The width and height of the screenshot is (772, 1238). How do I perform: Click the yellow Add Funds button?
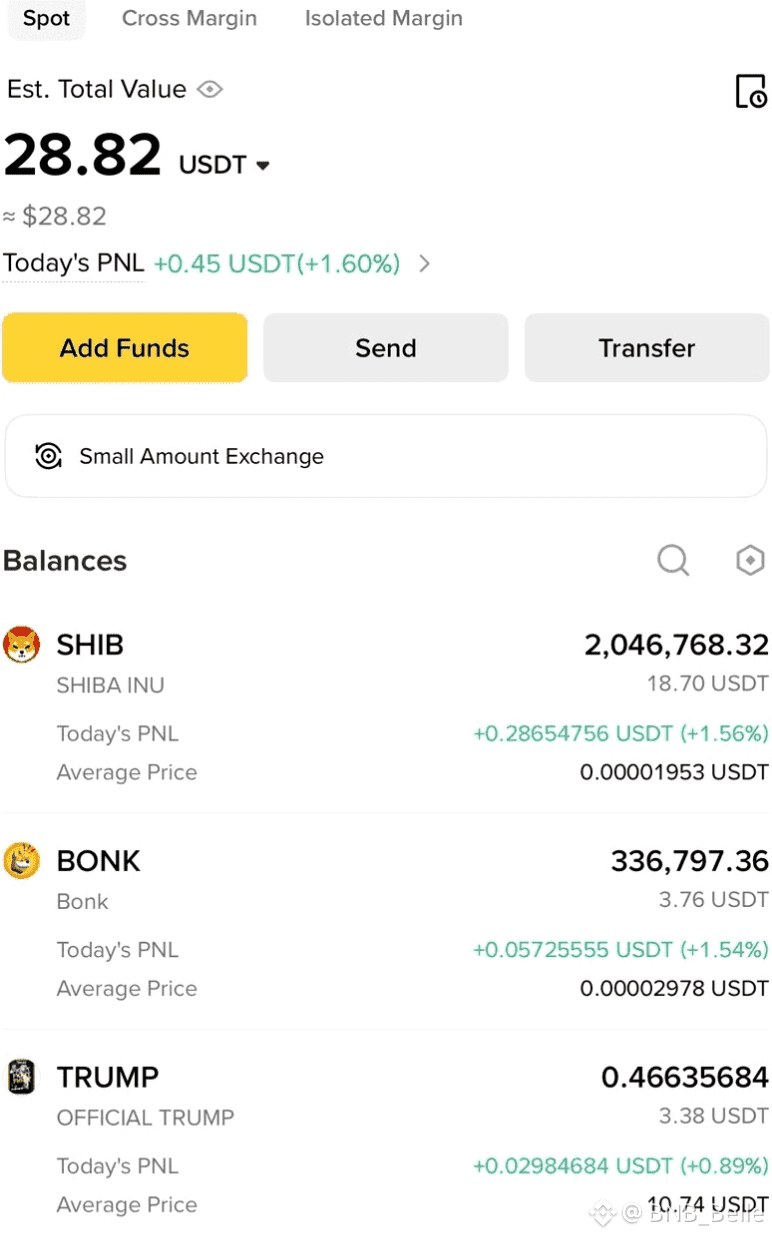(125, 348)
